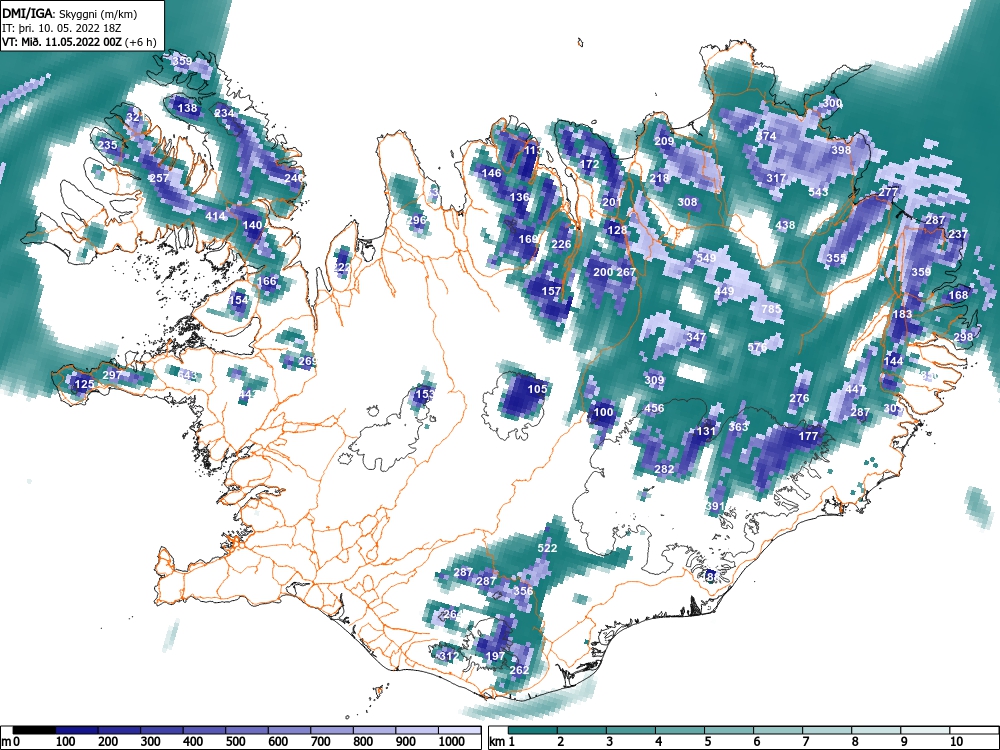Click the 347 visibility value
Image resolution: width=1000 pixels, height=750 pixels.
696,337
